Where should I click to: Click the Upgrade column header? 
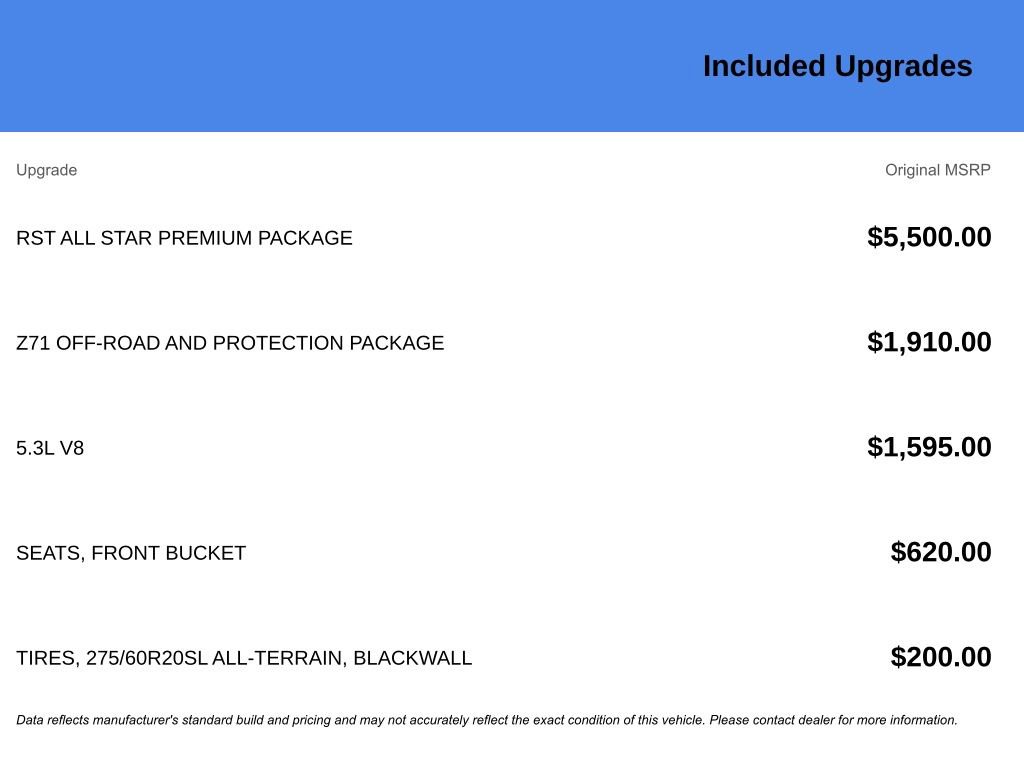coord(46,170)
